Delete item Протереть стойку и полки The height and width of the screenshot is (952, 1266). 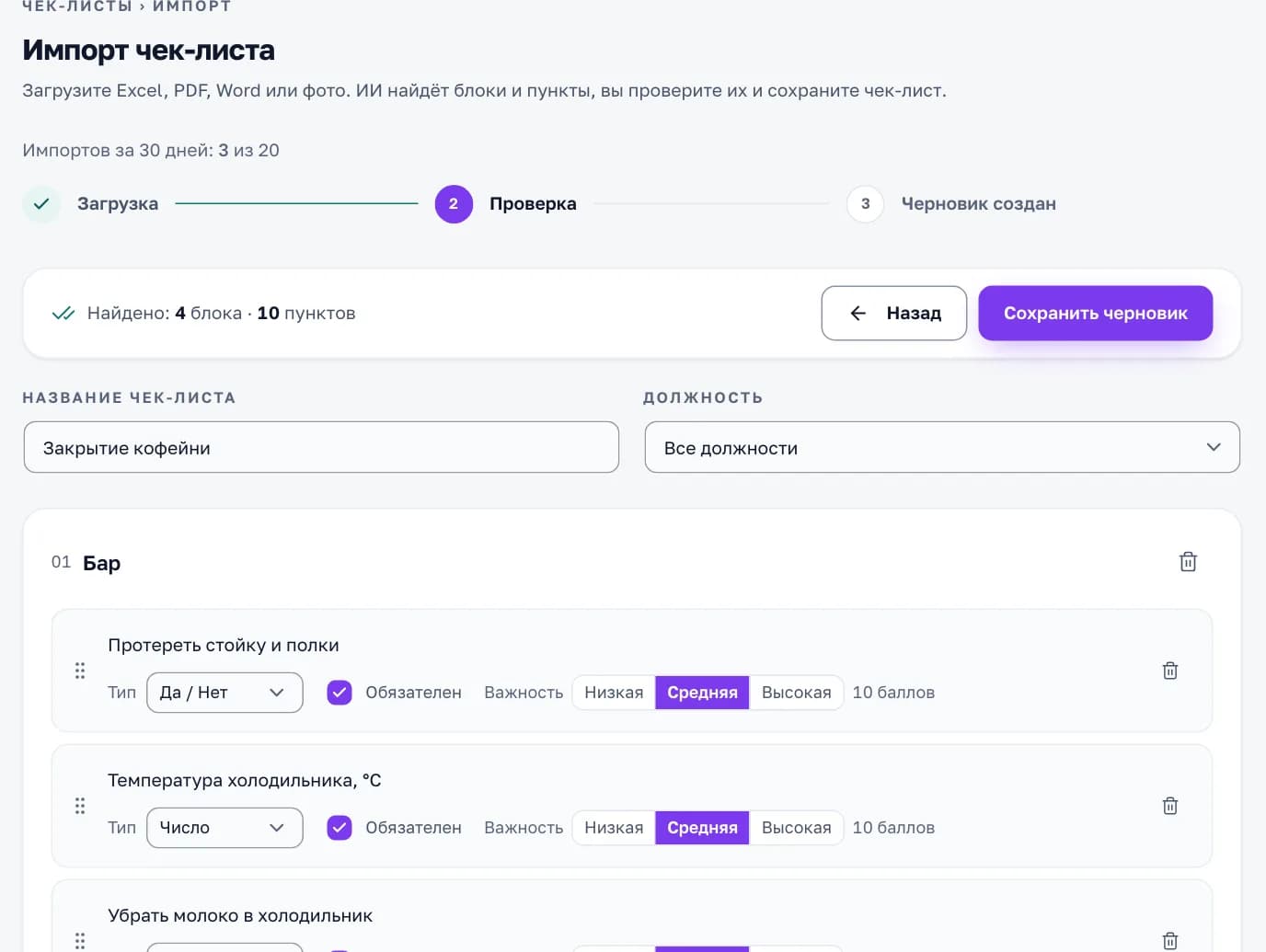pyautogui.click(x=1169, y=671)
